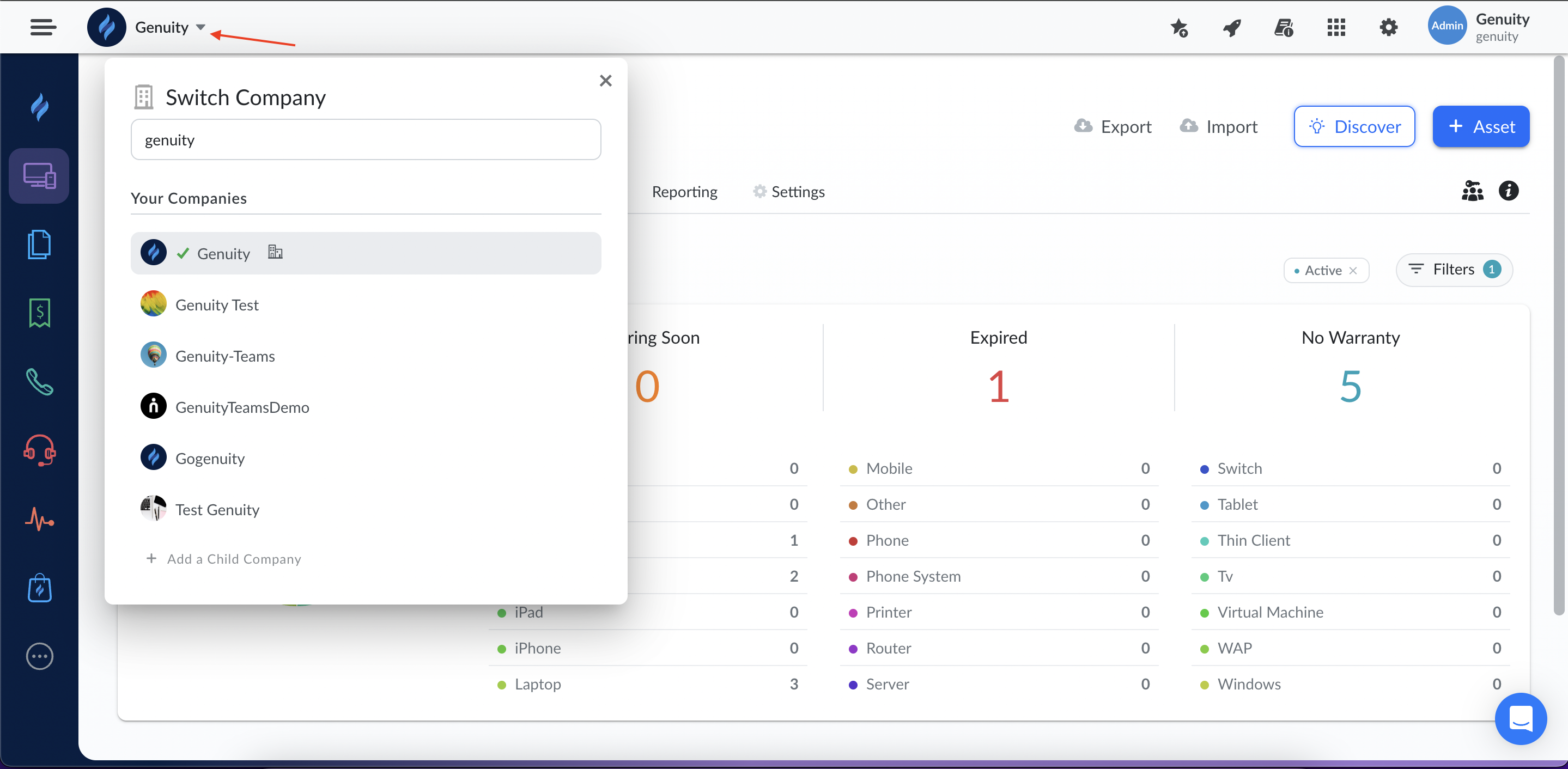Click the Printer asset type row
This screenshot has width=1568, height=769.
tap(999, 612)
